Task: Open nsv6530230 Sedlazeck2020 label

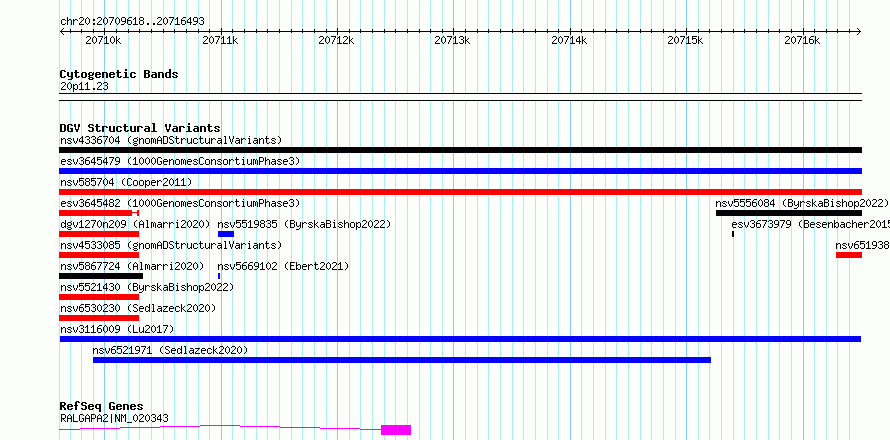Action: point(138,308)
